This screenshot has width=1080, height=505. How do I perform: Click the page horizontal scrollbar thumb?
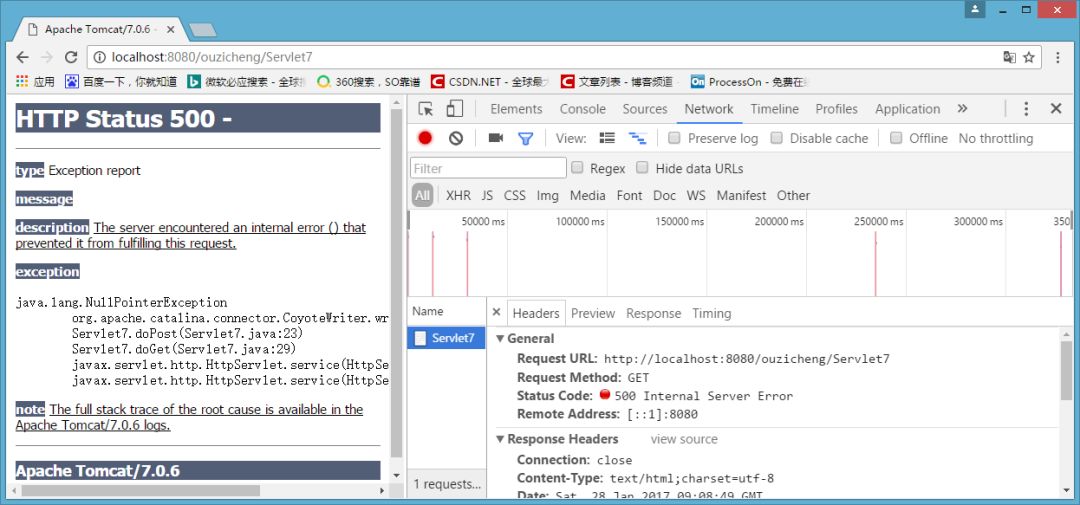click(x=141, y=491)
